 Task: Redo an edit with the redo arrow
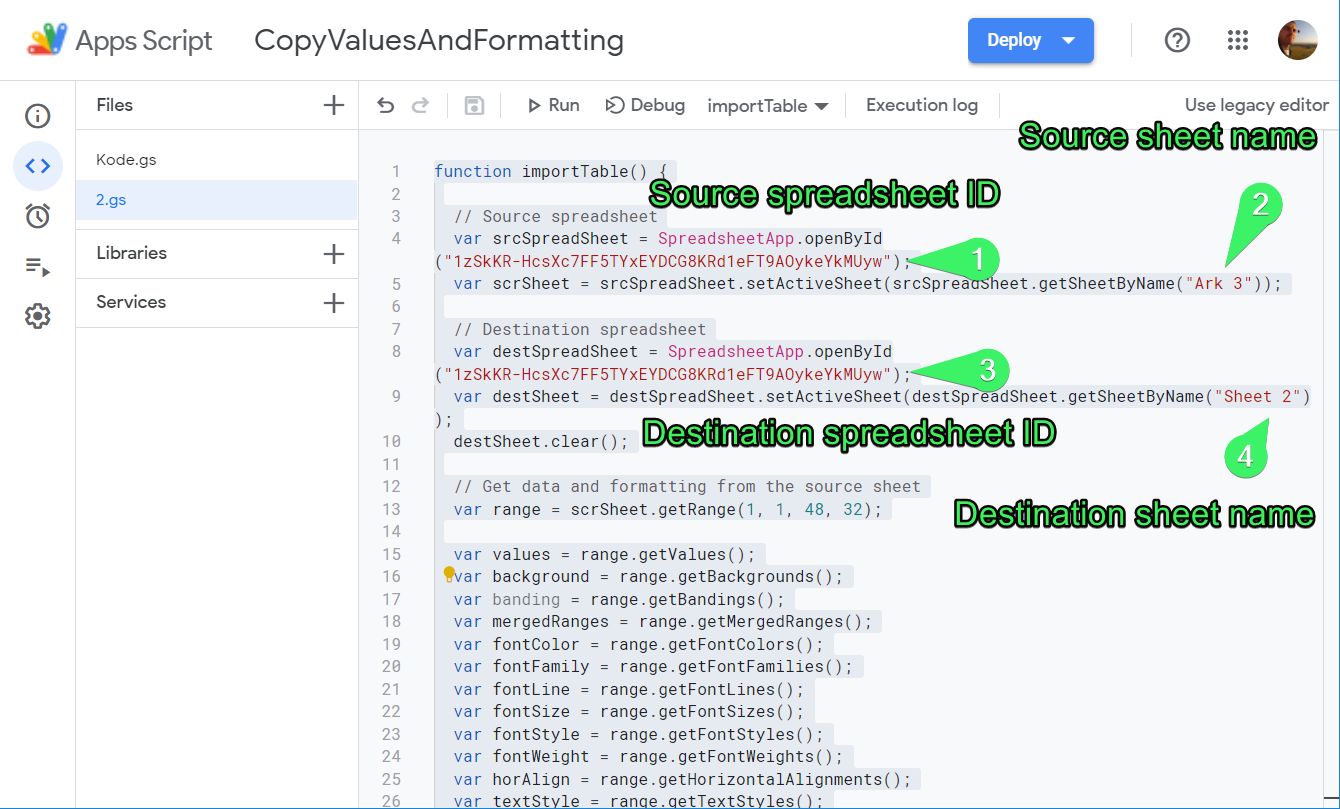point(420,105)
